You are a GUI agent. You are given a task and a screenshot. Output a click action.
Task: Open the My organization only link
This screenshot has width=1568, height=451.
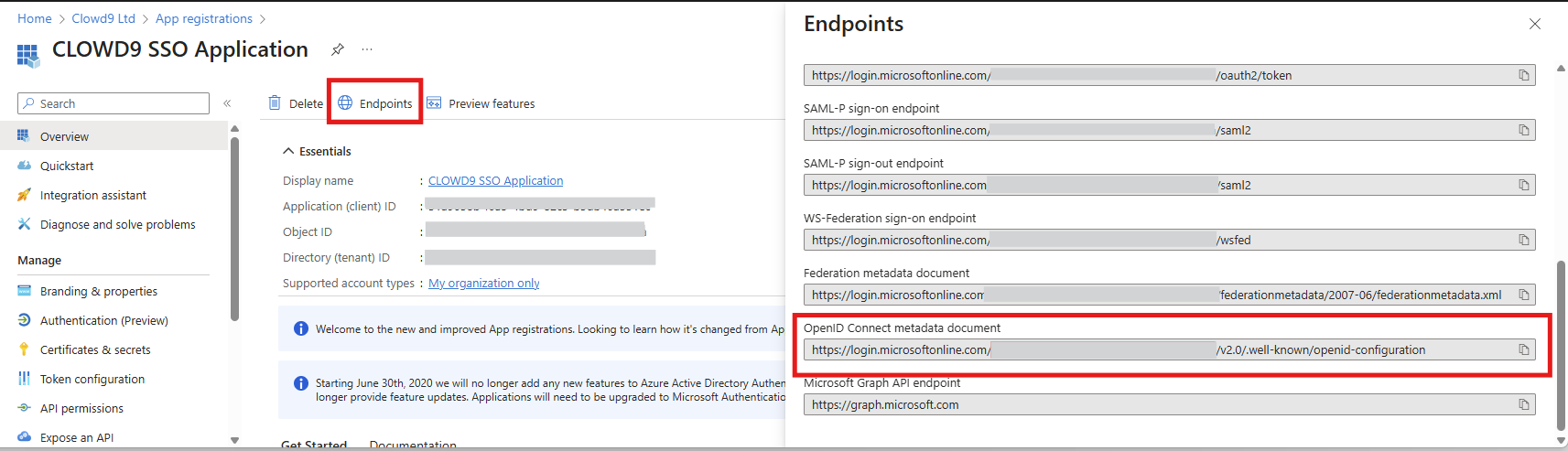(x=484, y=283)
